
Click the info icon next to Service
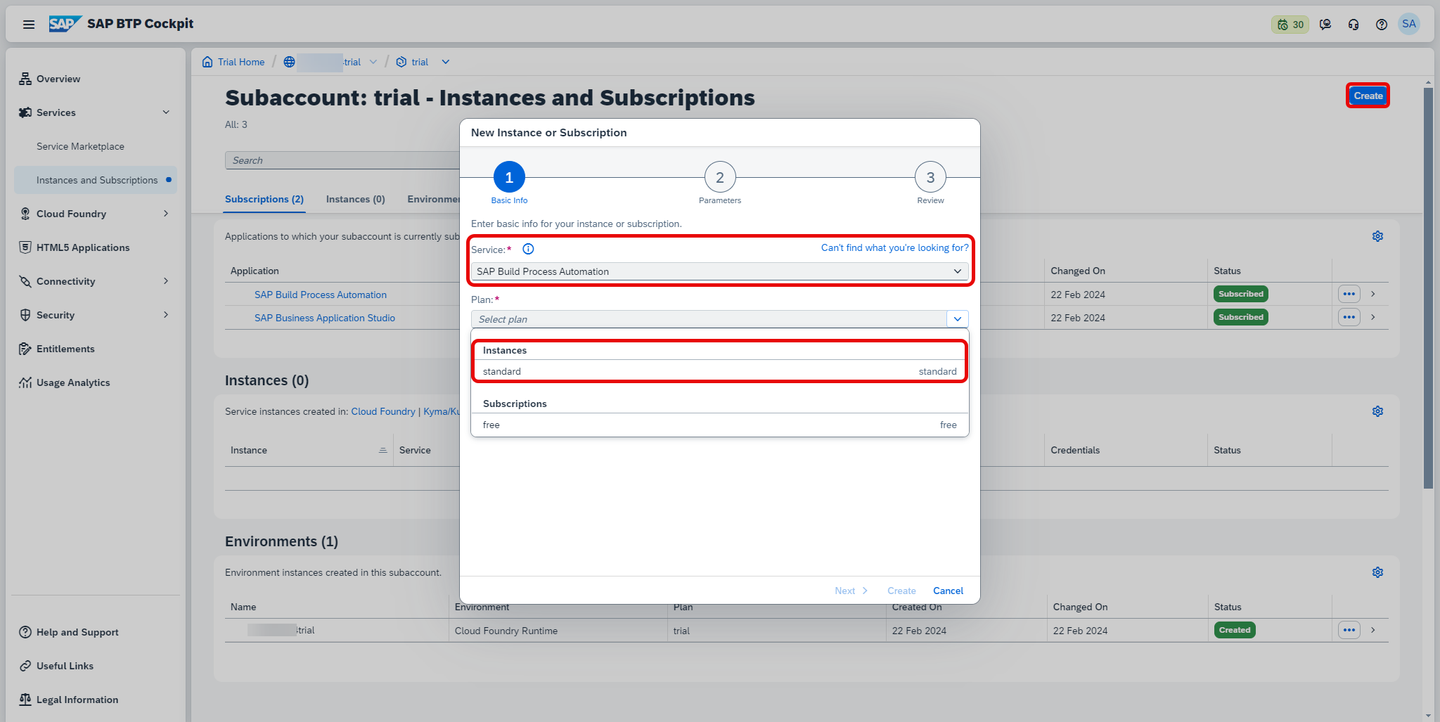click(528, 249)
